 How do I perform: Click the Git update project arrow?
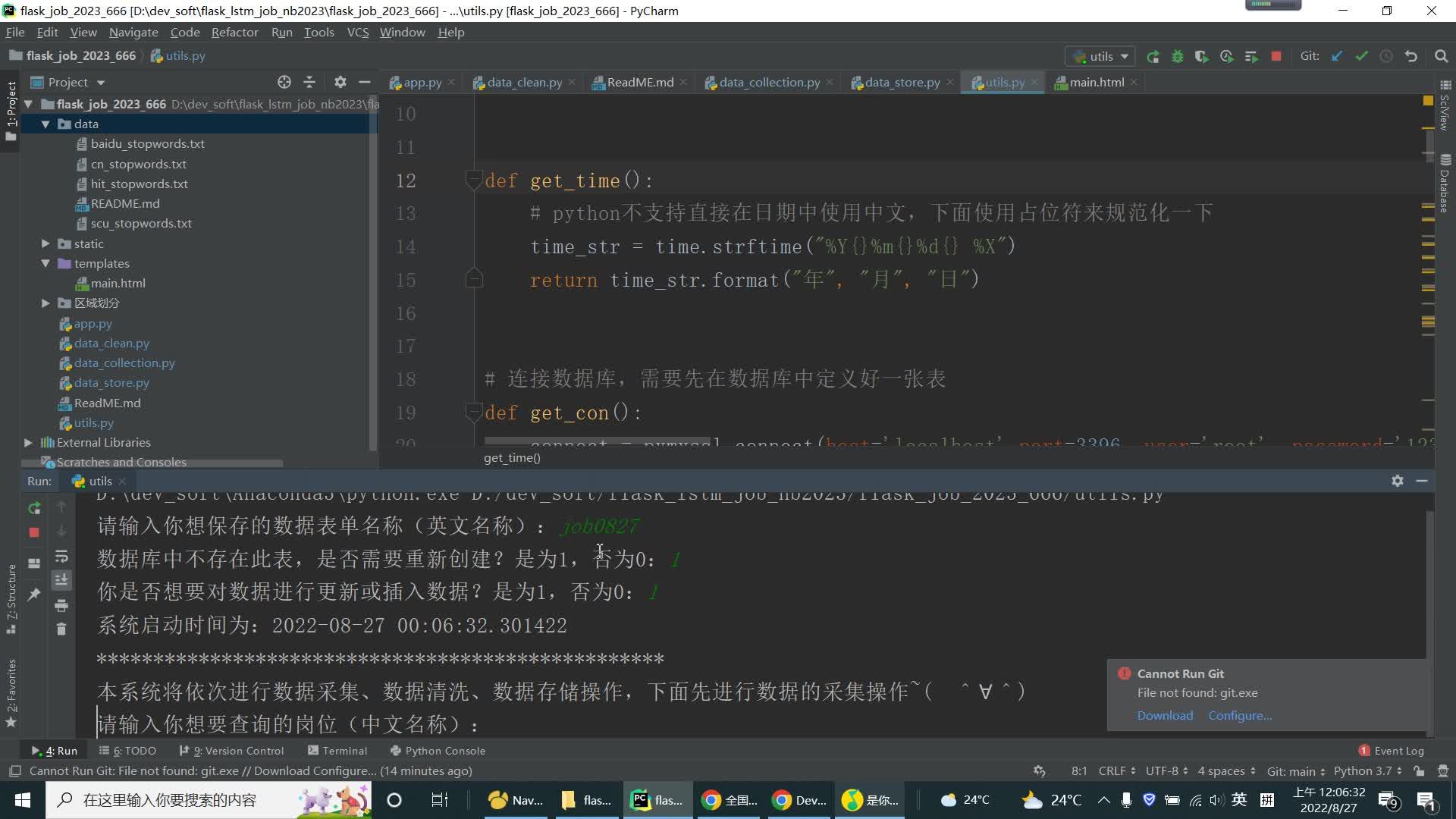click(x=1337, y=56)
